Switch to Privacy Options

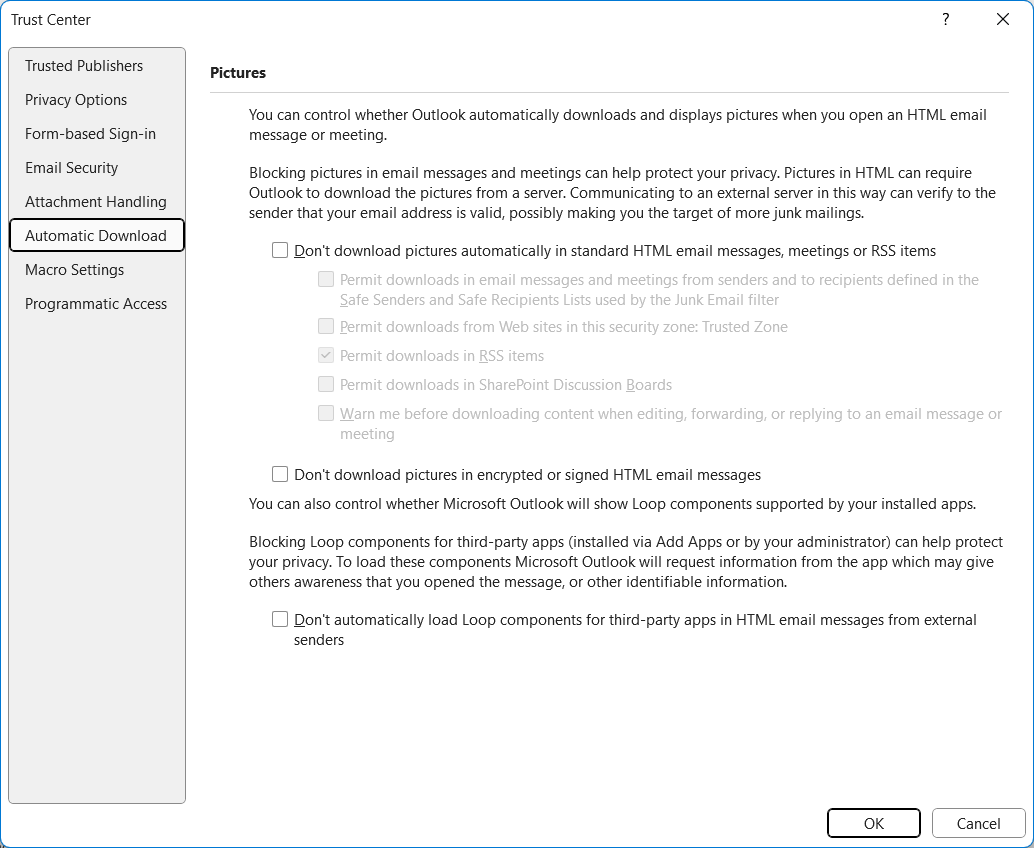[97, 100]
